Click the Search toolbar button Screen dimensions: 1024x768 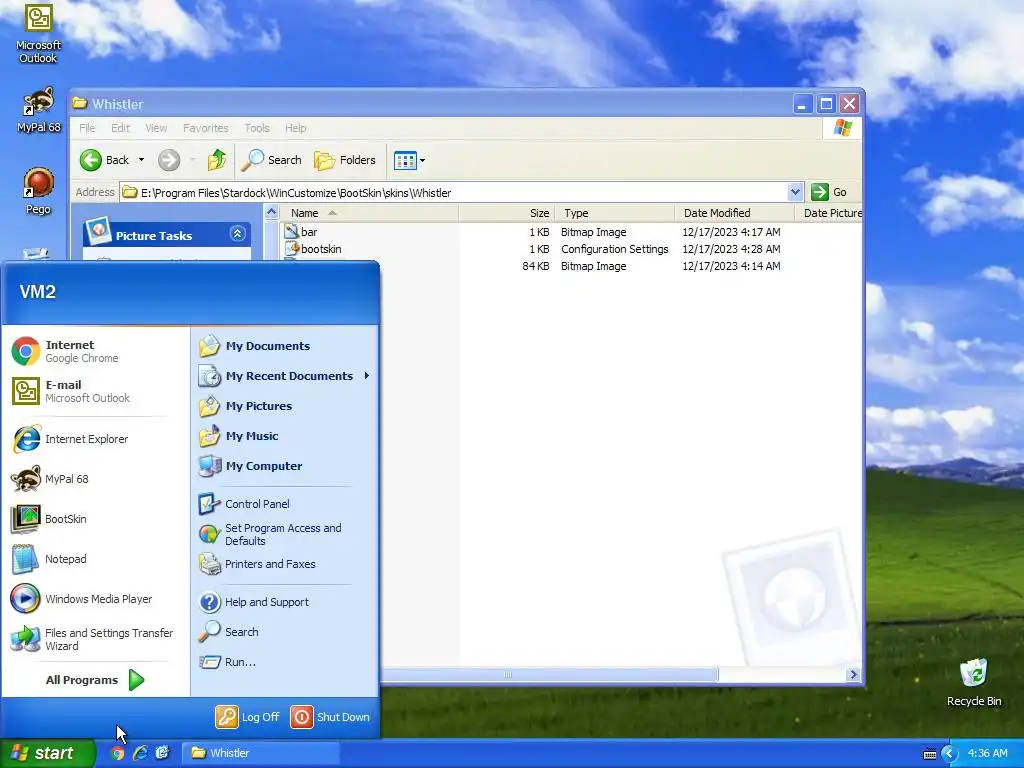pos(272,160)
